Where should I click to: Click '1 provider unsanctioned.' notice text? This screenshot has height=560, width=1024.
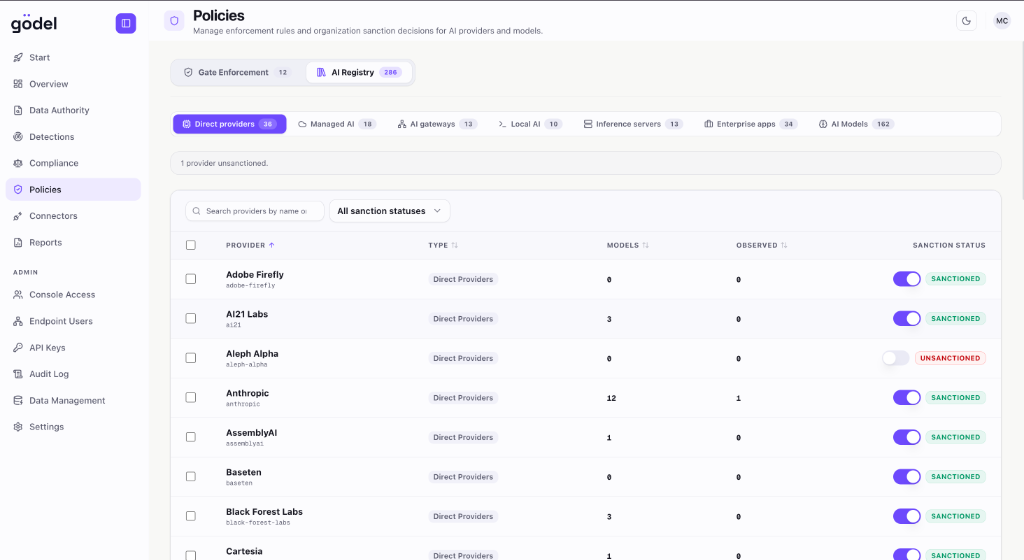(224, 163)
